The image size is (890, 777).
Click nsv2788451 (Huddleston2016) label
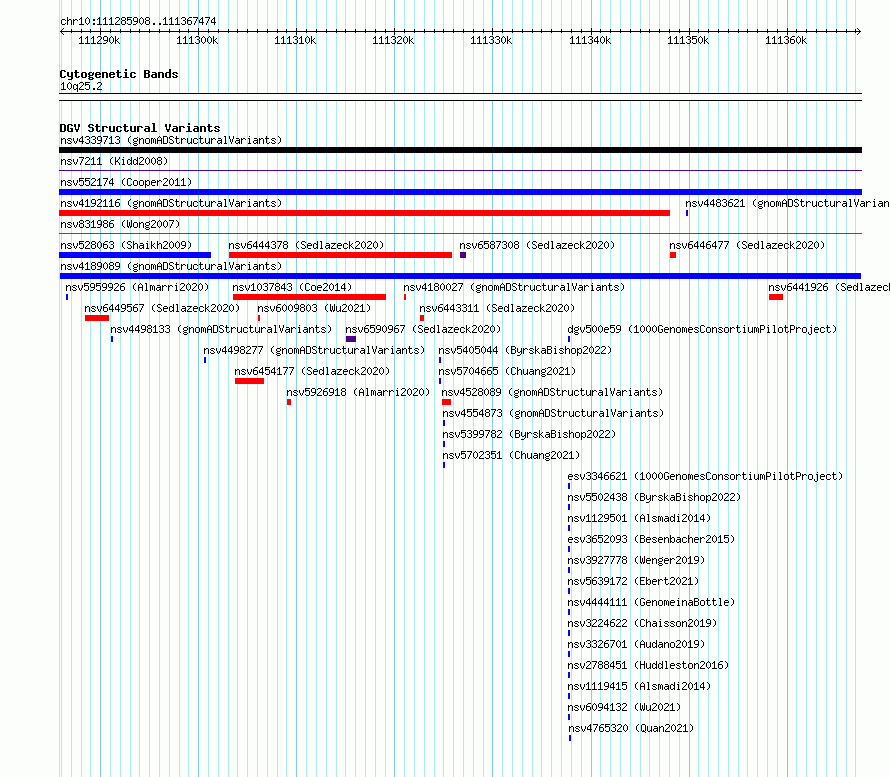648,665
